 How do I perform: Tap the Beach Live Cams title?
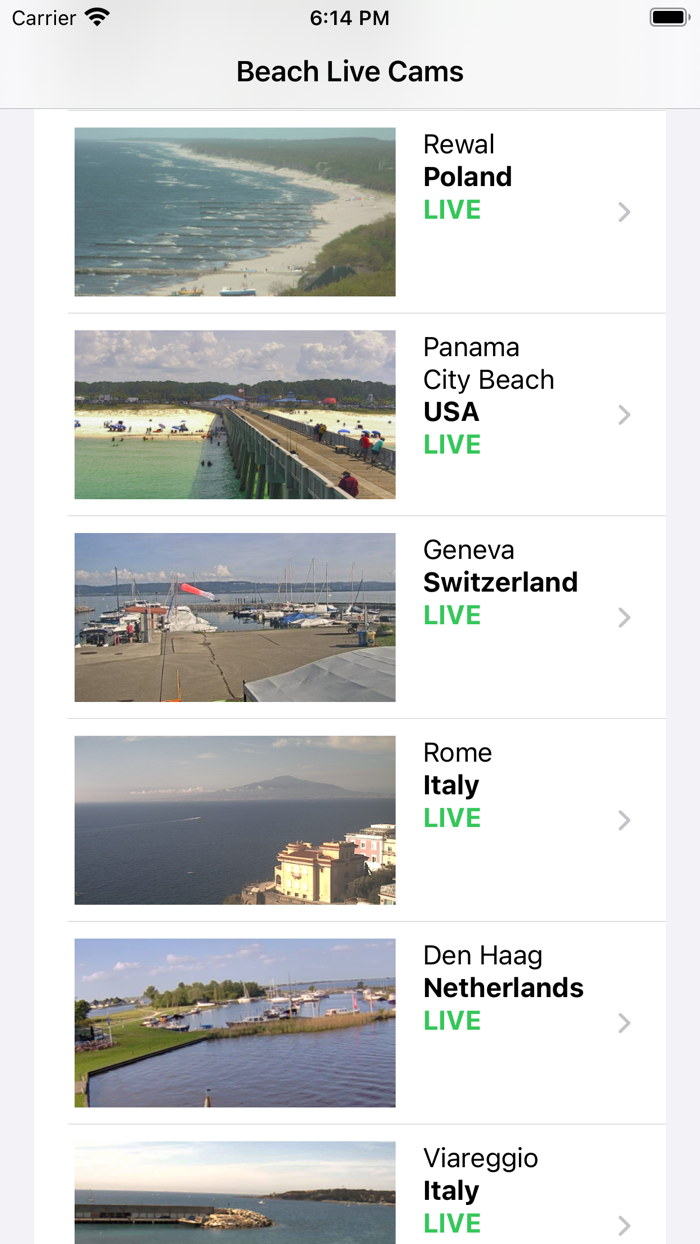click(349, 71)
